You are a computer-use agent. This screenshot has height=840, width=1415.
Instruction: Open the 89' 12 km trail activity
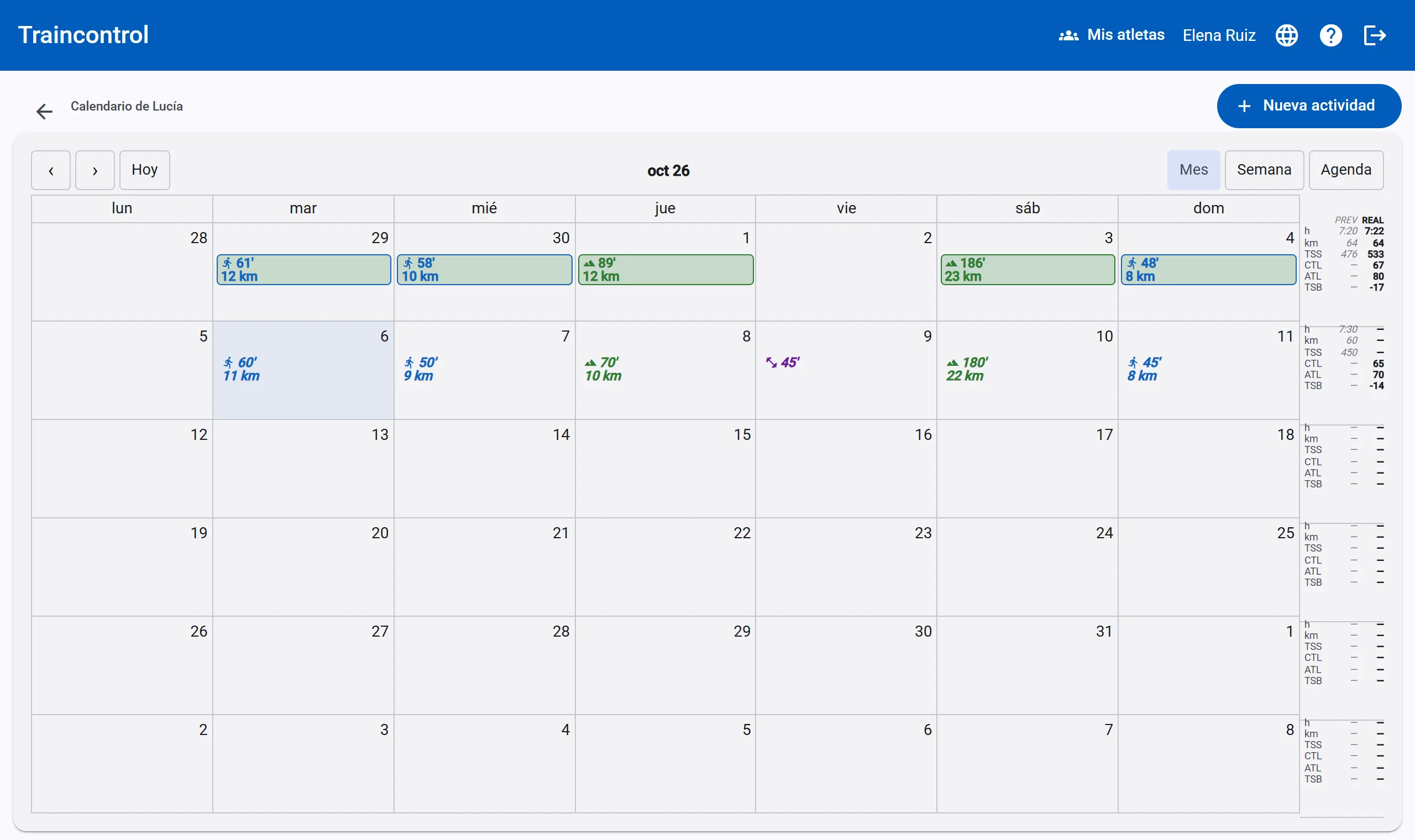coord(665,270)
